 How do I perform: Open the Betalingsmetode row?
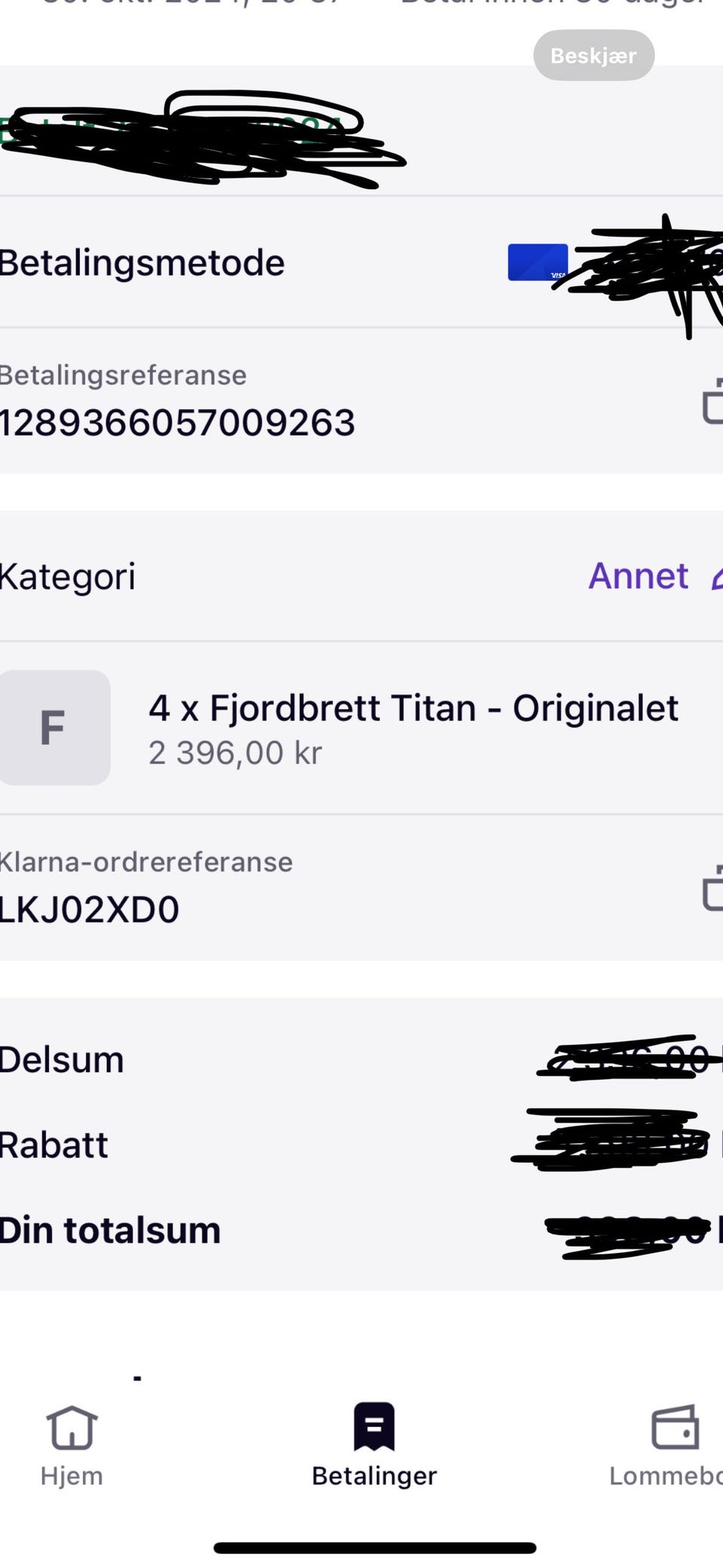pyautogui.click(x=361, y=262)
